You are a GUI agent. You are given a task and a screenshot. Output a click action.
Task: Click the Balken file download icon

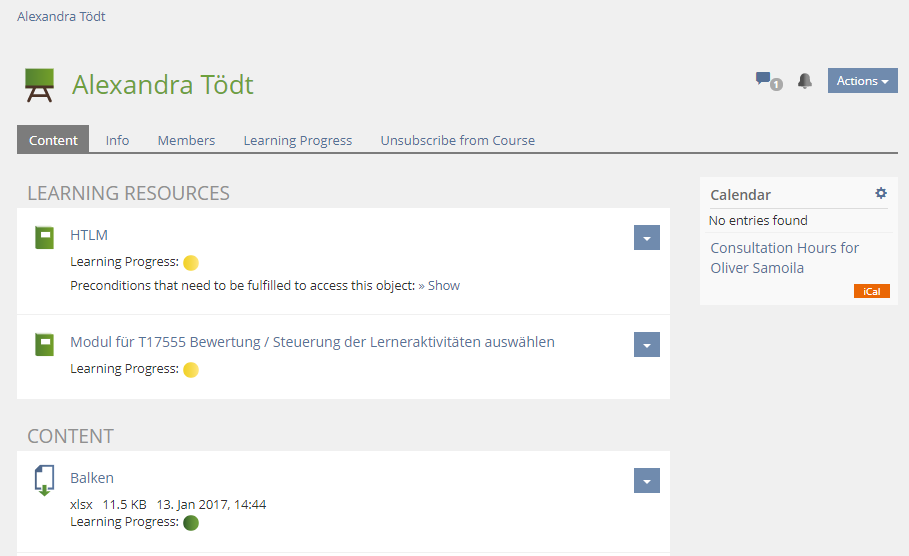coord(44,480)
